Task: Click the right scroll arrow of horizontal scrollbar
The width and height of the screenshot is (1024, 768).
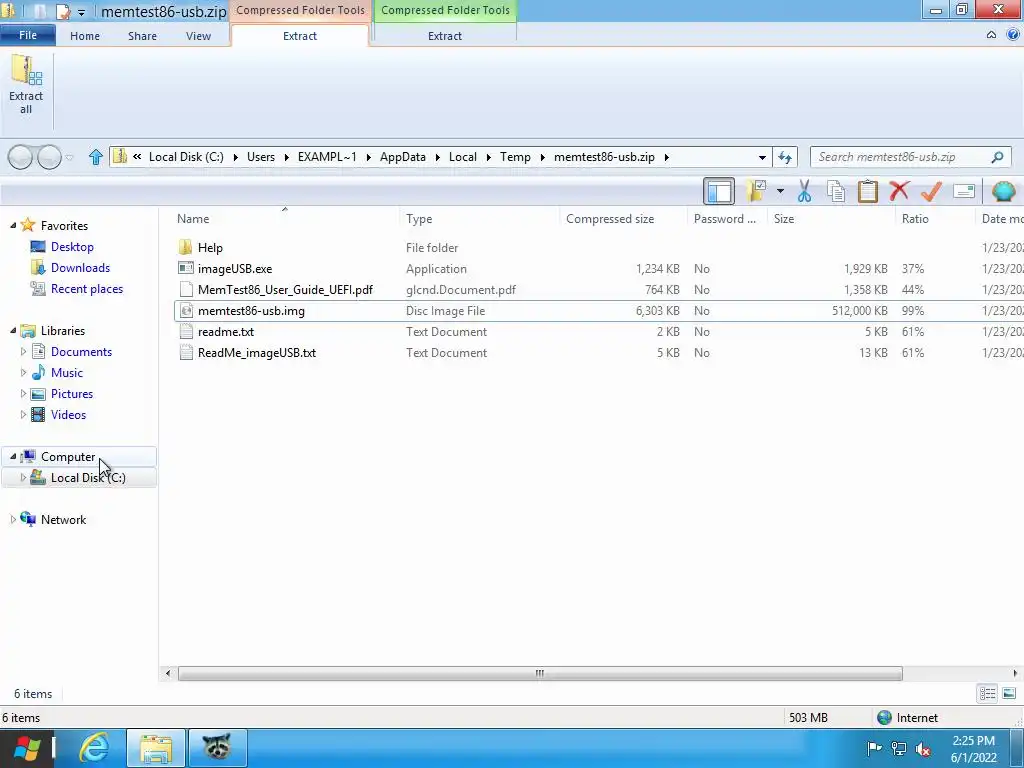Action: tap(1015, 673)
